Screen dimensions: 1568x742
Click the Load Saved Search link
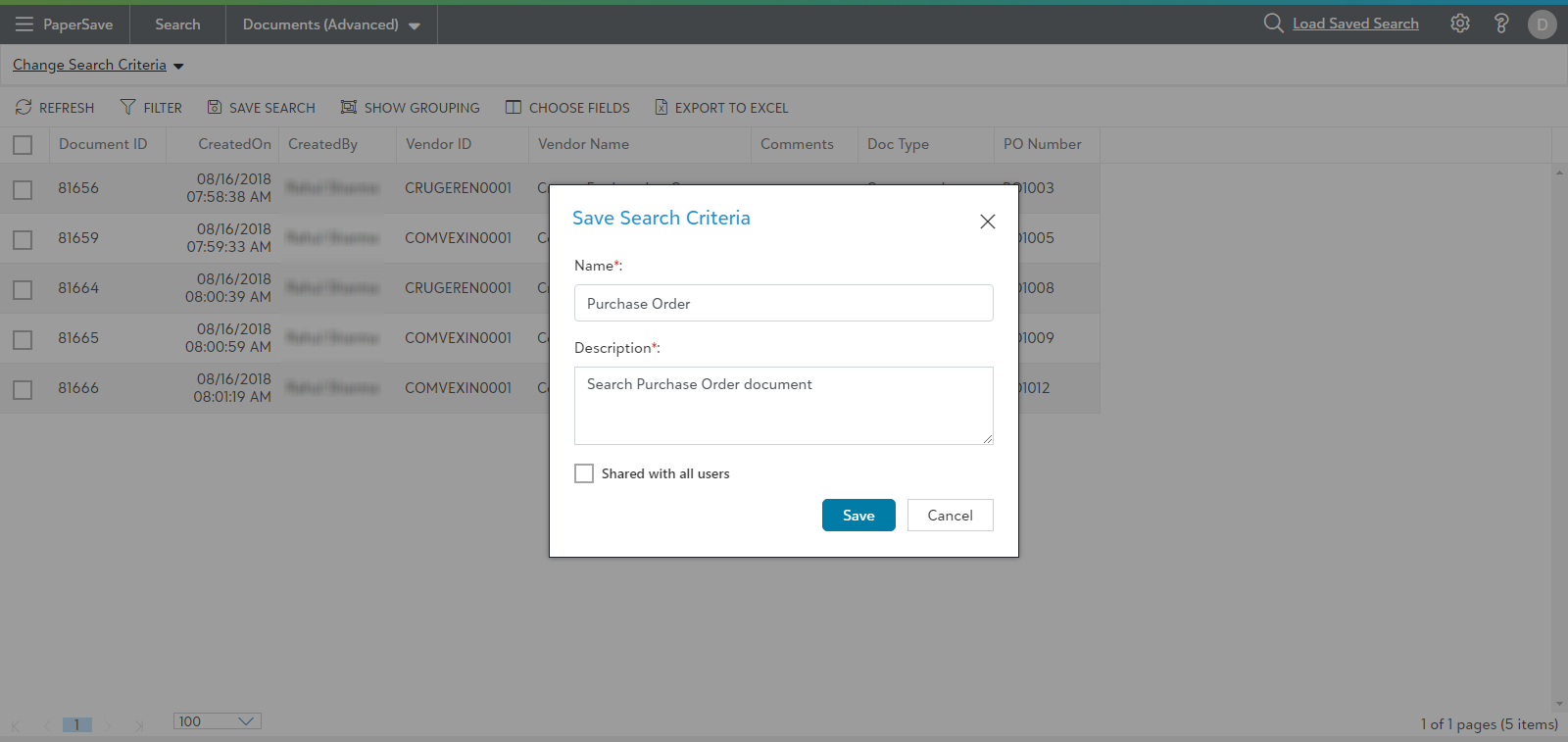click(x=1355, y=24)
